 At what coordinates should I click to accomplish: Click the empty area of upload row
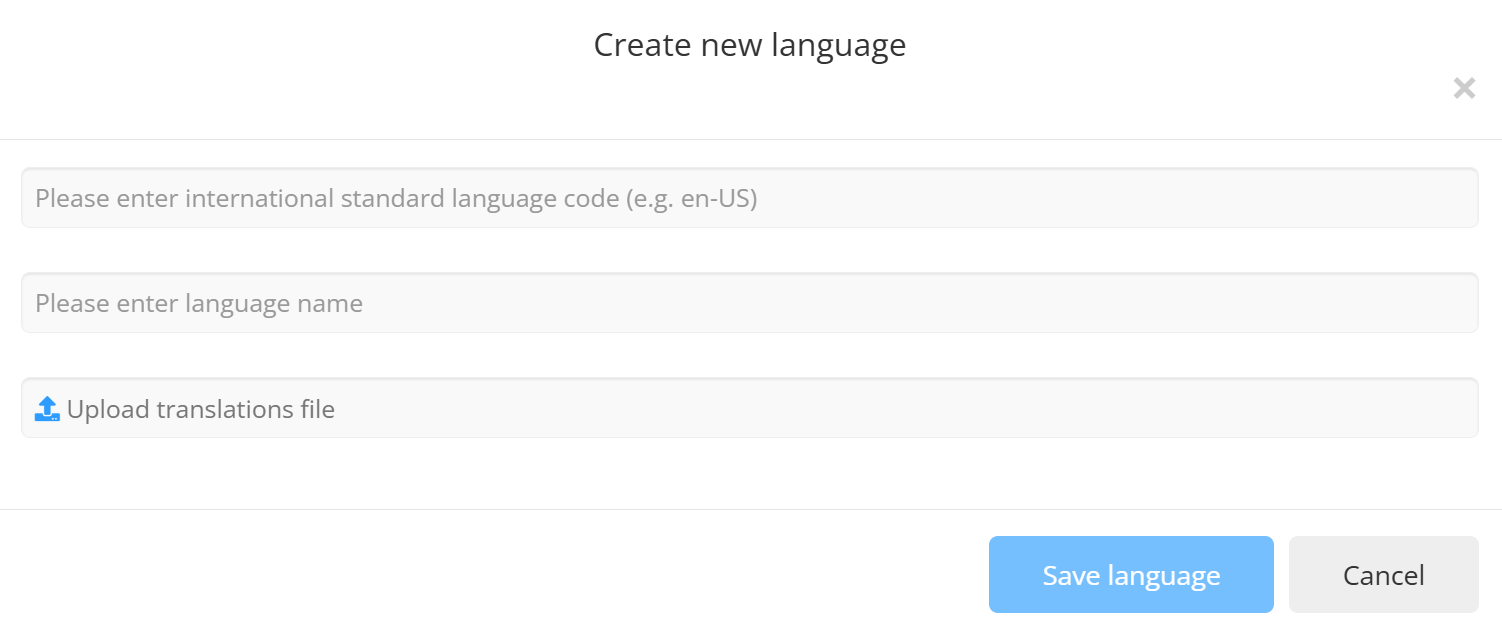[x=900, y=408]
